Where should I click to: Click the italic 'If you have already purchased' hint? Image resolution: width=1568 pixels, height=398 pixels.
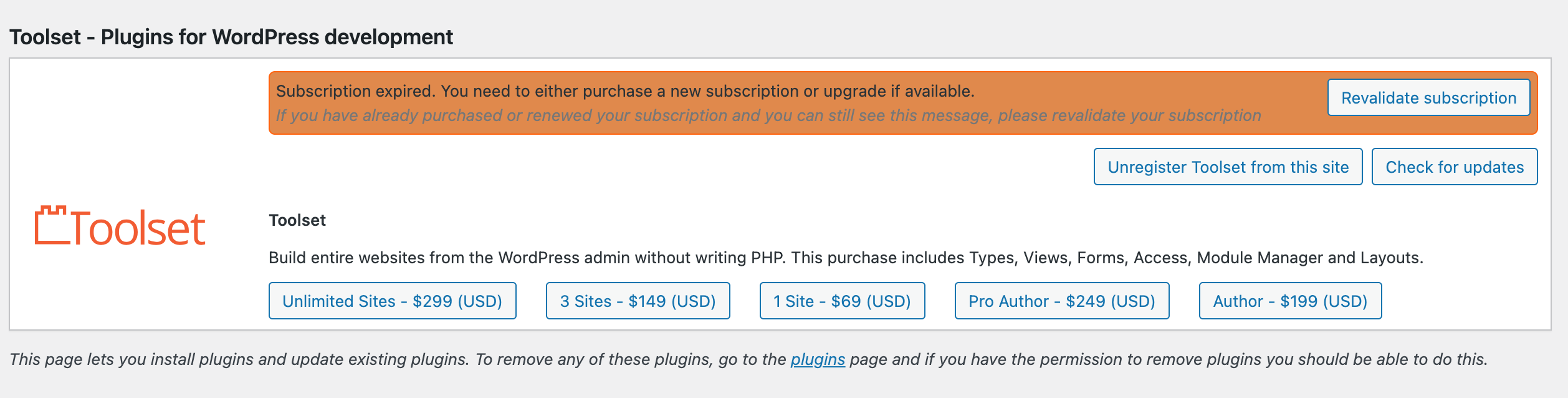point(768,115)
